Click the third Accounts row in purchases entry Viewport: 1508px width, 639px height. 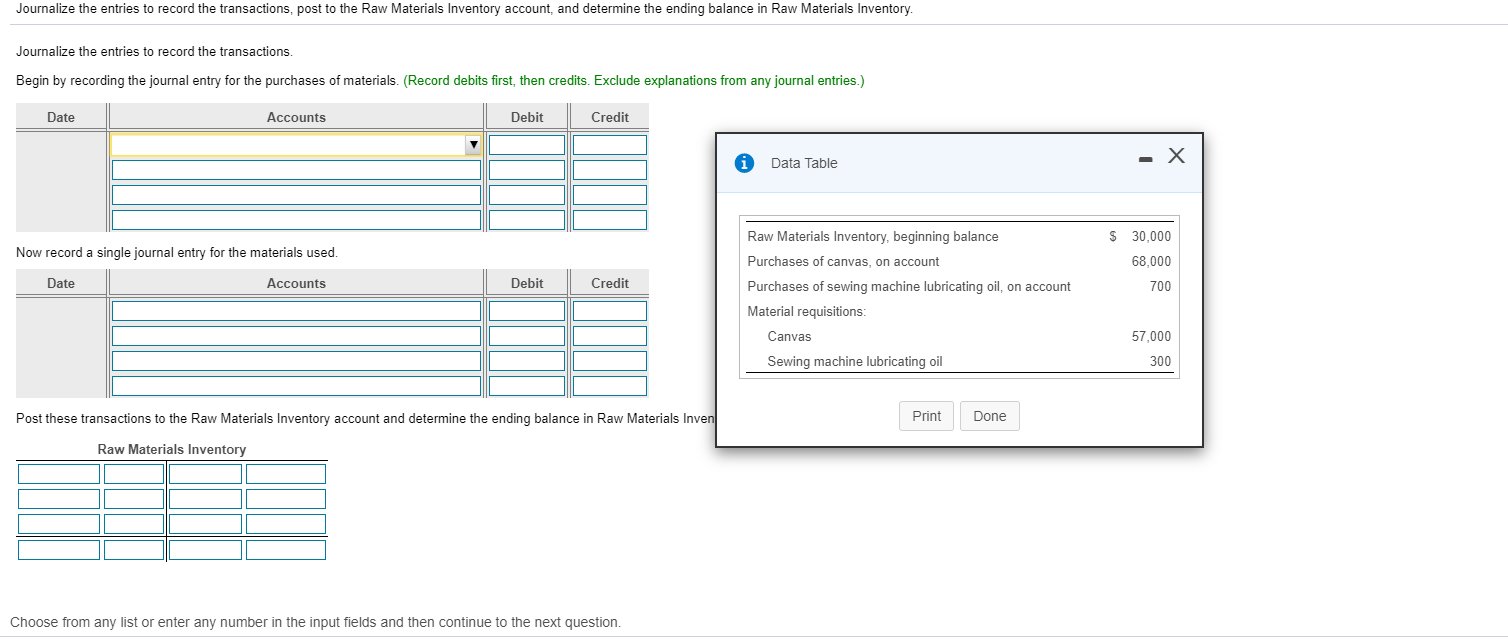[x=297, y=195]
